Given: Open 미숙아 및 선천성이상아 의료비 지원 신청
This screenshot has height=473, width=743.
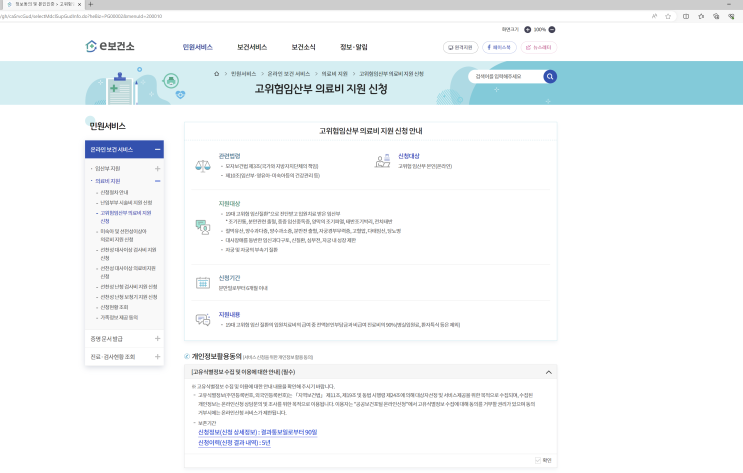Looking at the screenshot, I should tap(123, 236).
